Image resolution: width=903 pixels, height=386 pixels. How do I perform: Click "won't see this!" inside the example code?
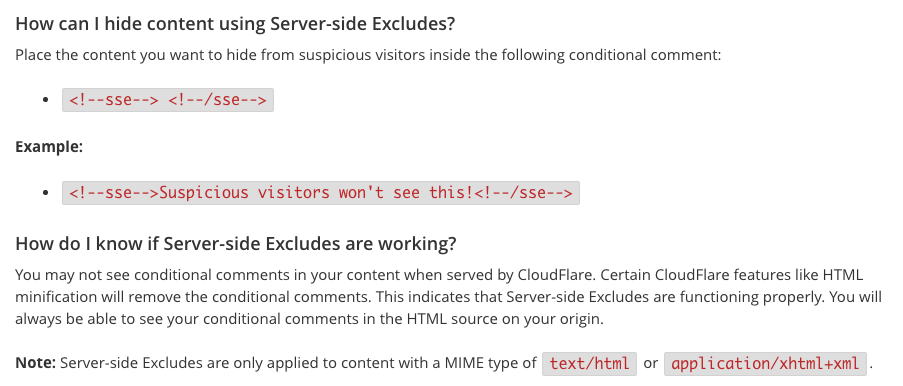click(x=407, y=192)
